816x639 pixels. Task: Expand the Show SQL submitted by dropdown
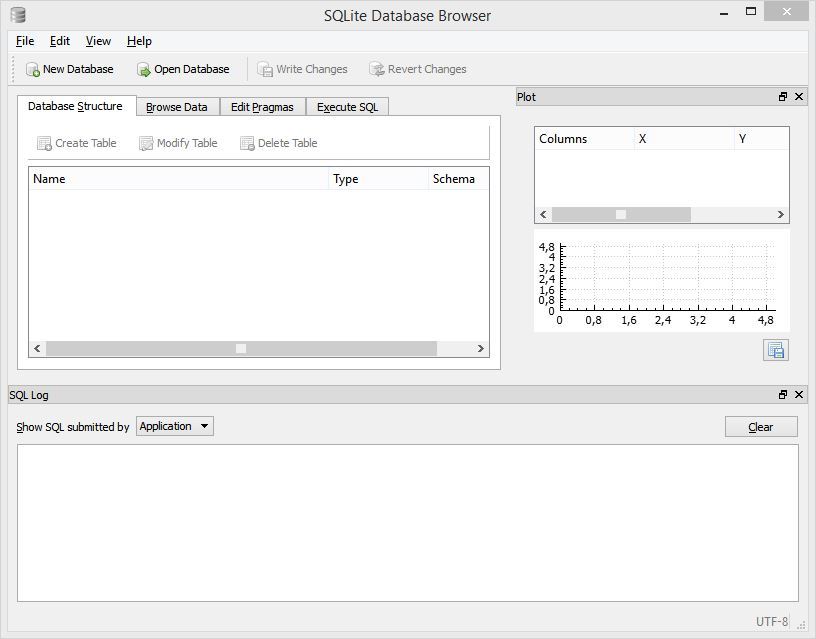coord(175,426)
